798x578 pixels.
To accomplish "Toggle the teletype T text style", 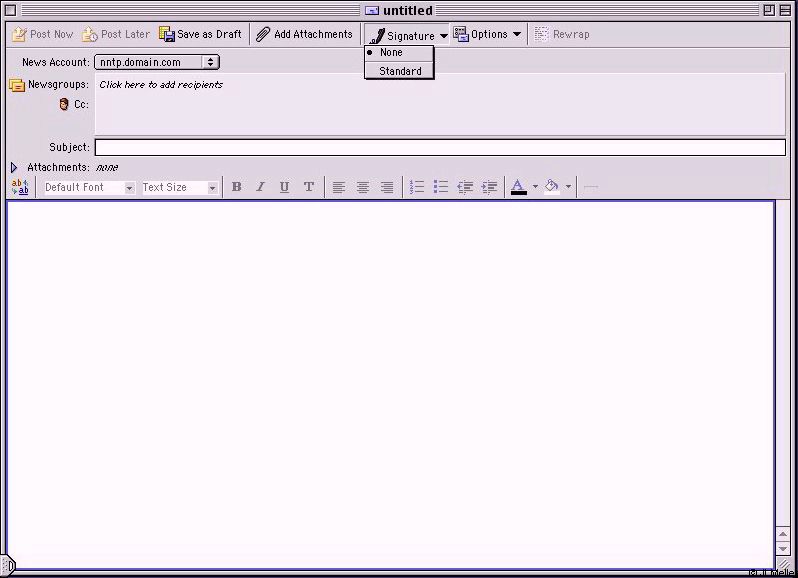I will coord(308,187).
